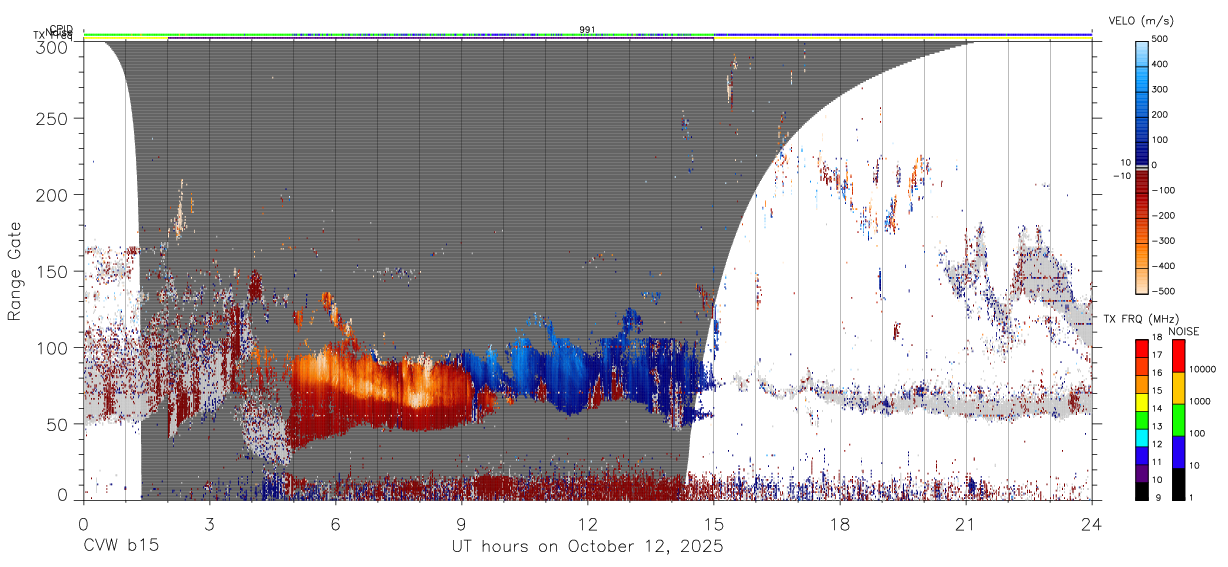Viewport: 1228px width, 567px height.
Task: Click the 14 label on TX FRQ legend
Action: point(1158,409)
